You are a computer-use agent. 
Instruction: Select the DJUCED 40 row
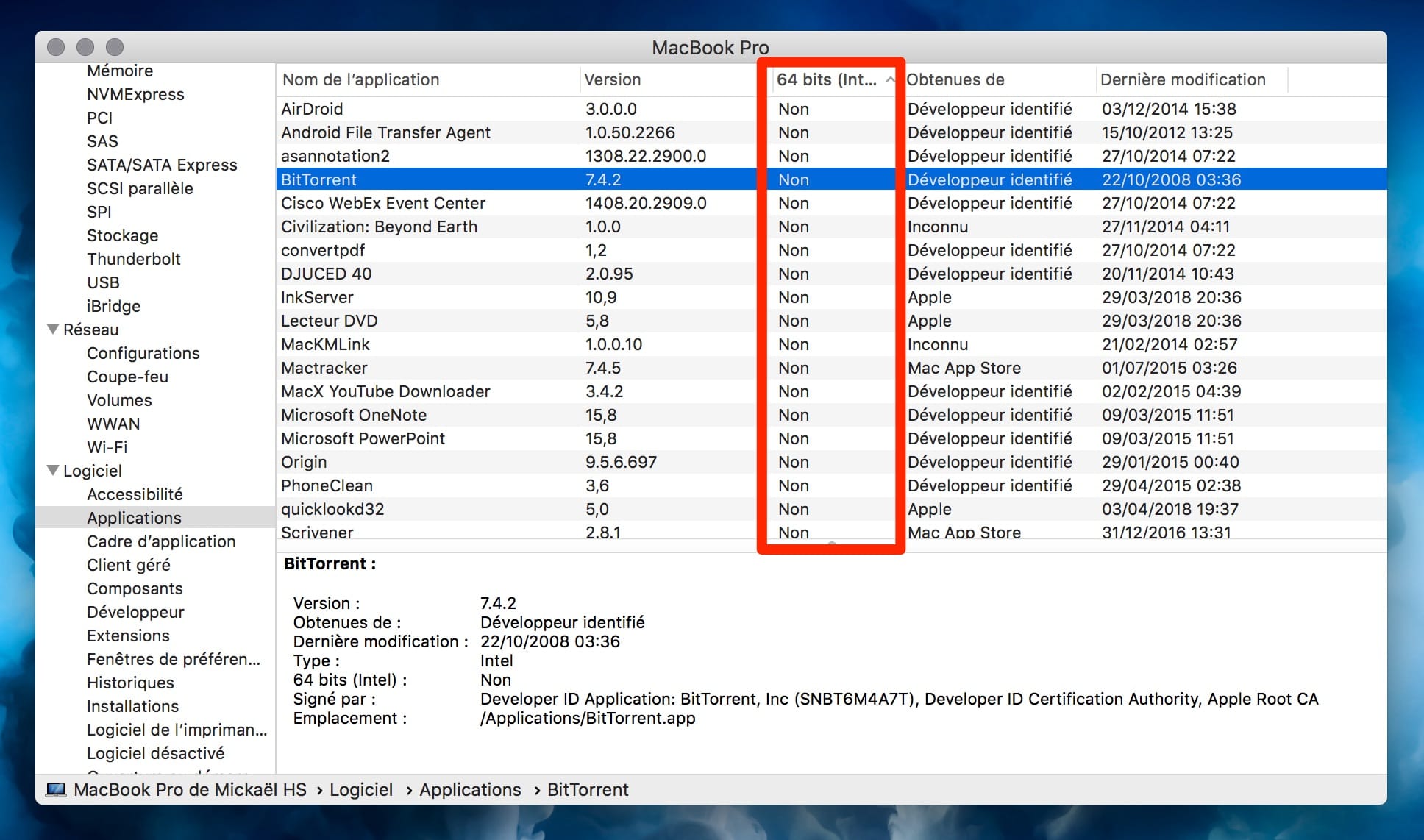tap(831, 274)
